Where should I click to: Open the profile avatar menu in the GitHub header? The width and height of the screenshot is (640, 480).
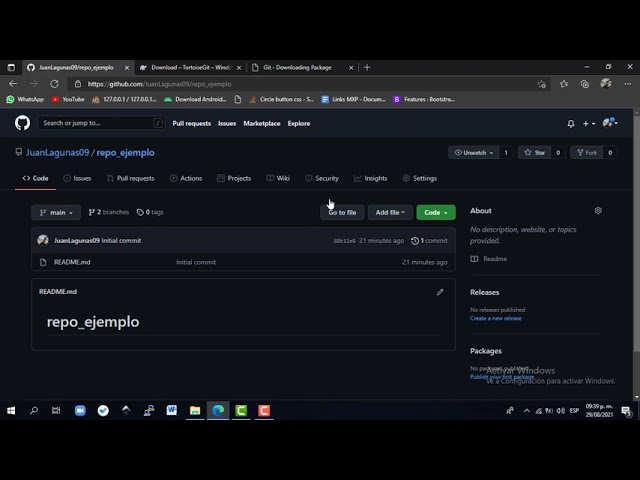(x=610, y=122)
